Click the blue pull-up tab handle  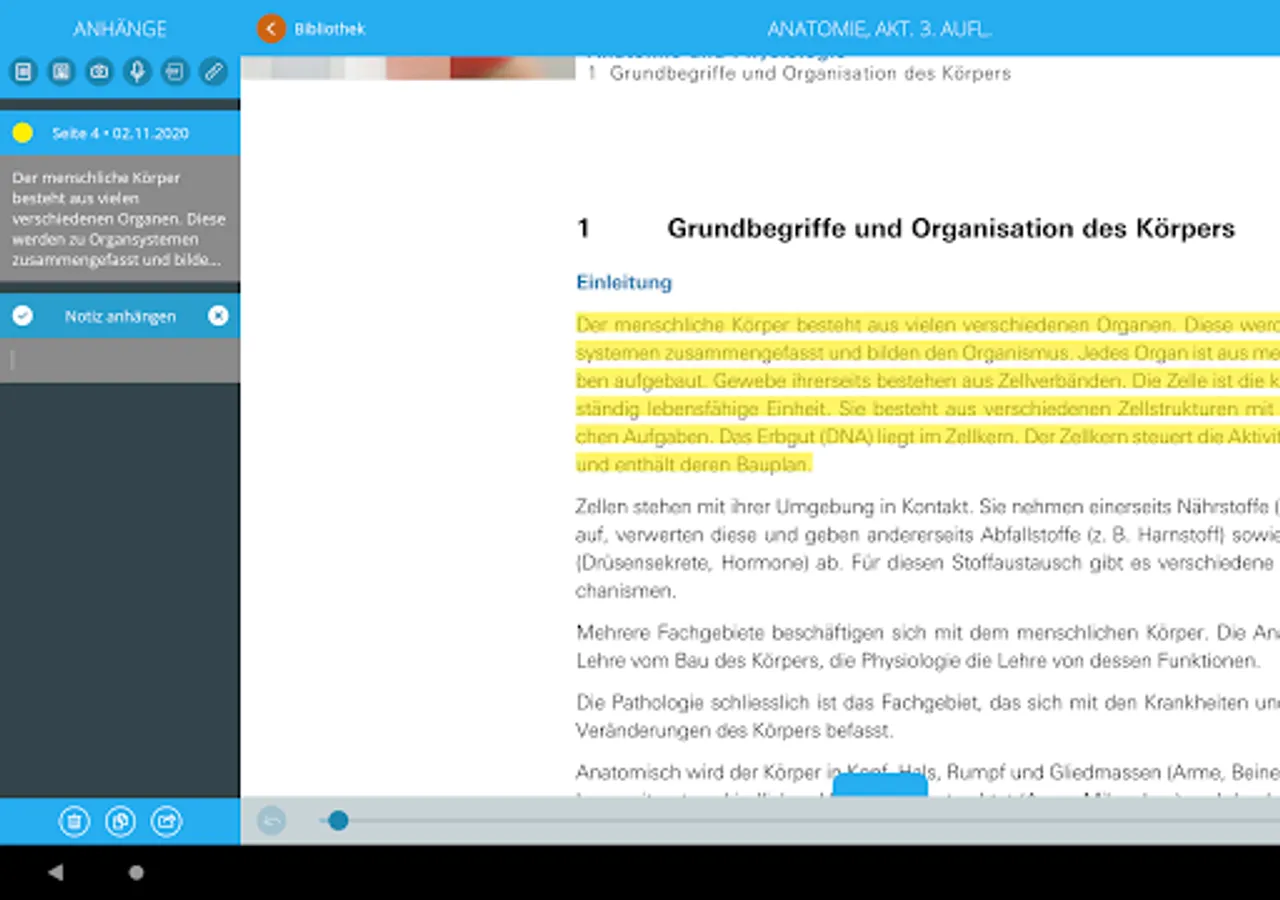880,785
